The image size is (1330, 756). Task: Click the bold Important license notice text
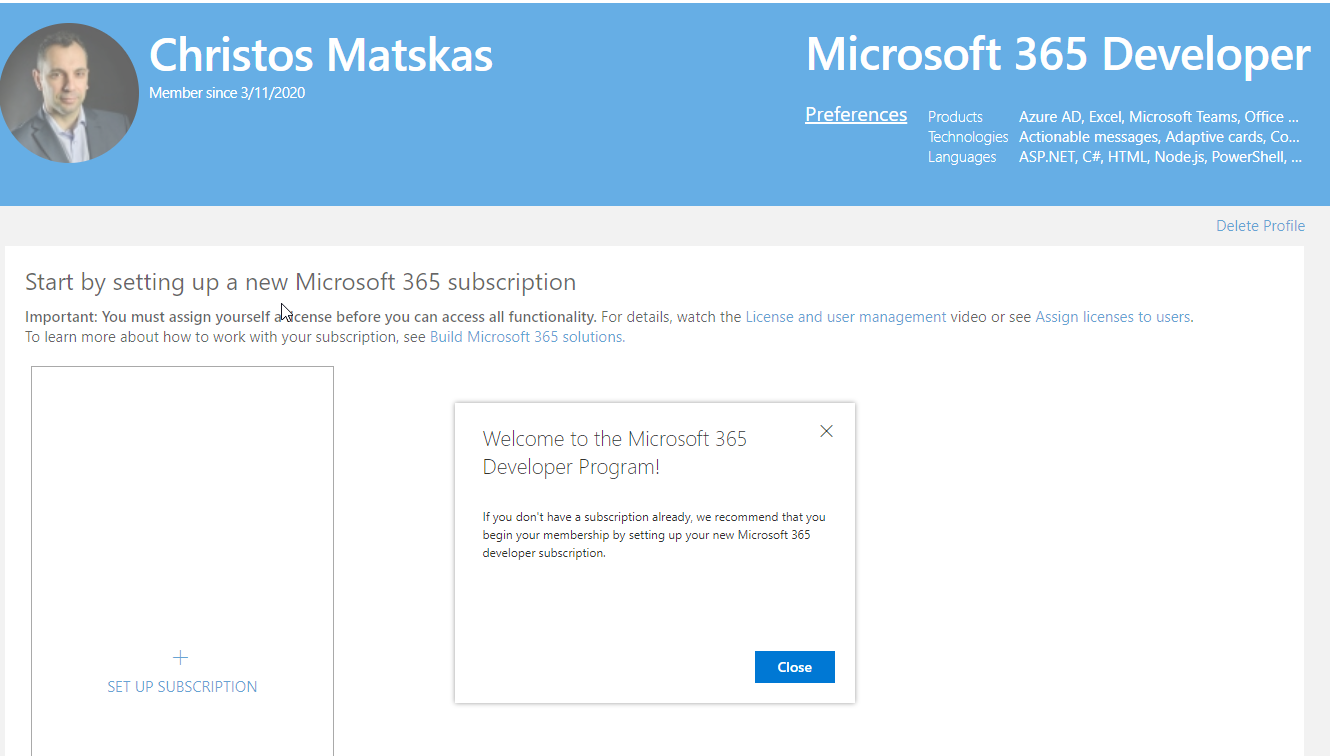311,317
